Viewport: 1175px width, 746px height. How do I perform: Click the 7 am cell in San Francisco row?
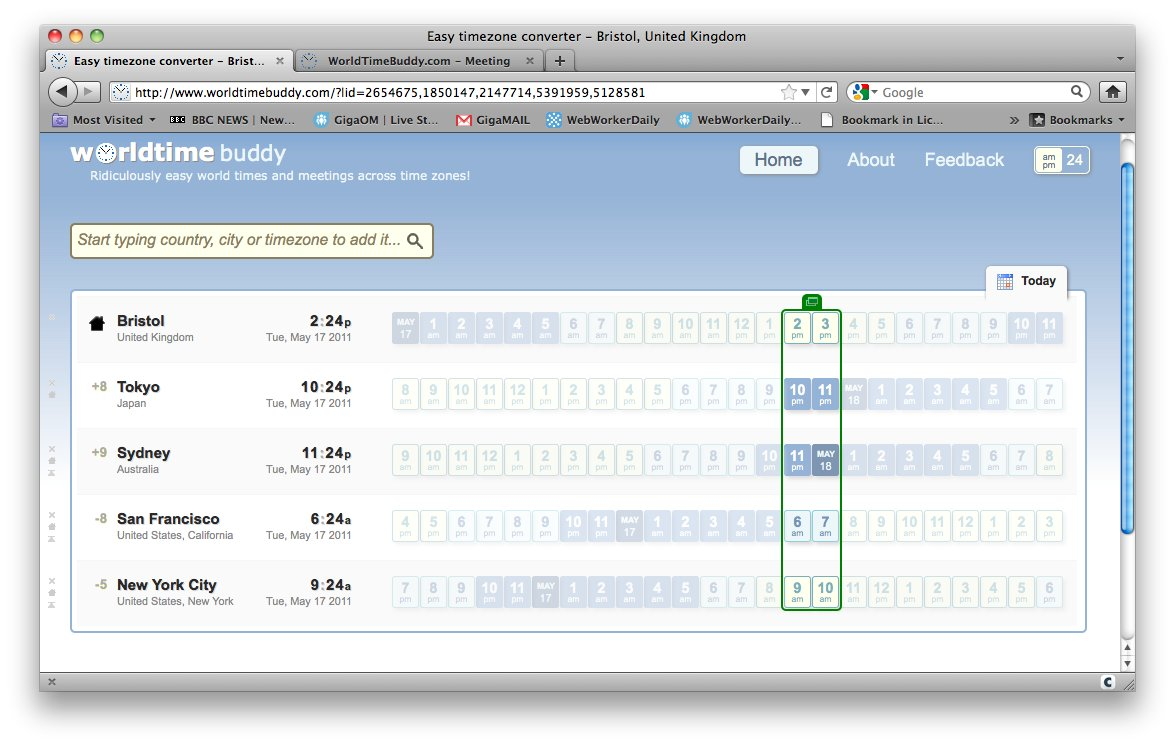(825, 526)
